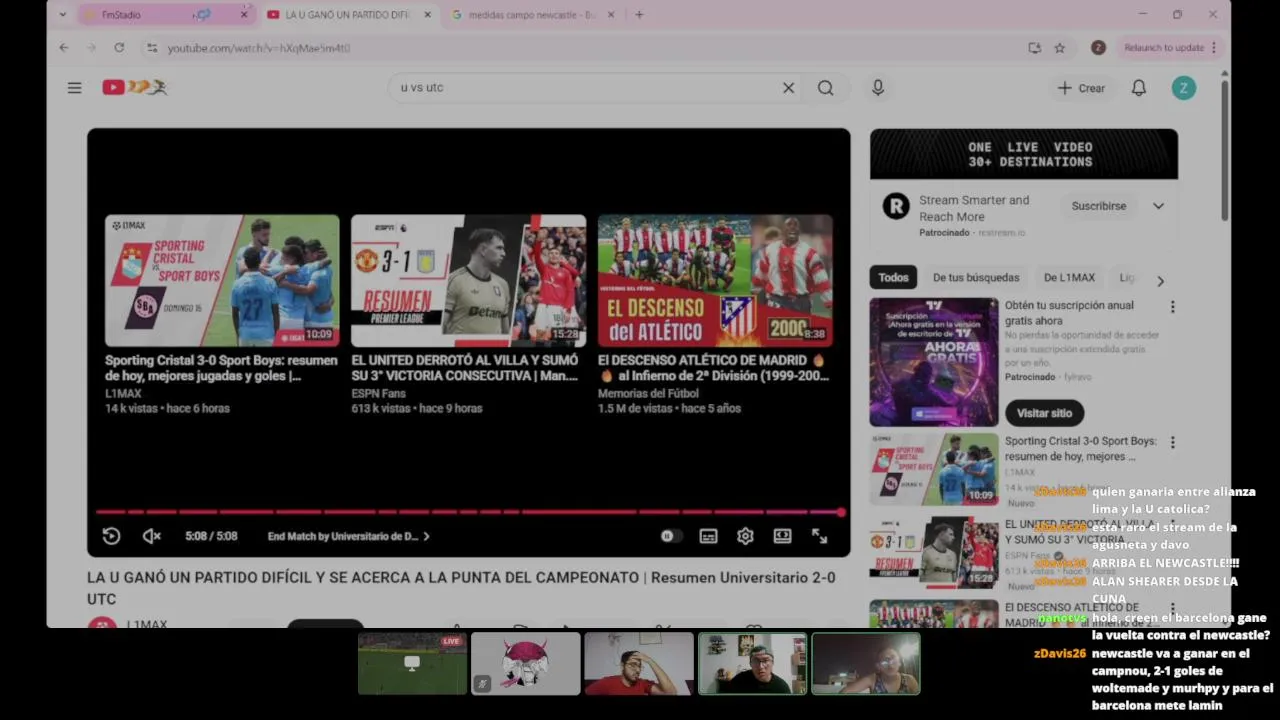Open the Chrome profile Z icon
Screen dimensions: 1280x720
tap(1098, 48)
